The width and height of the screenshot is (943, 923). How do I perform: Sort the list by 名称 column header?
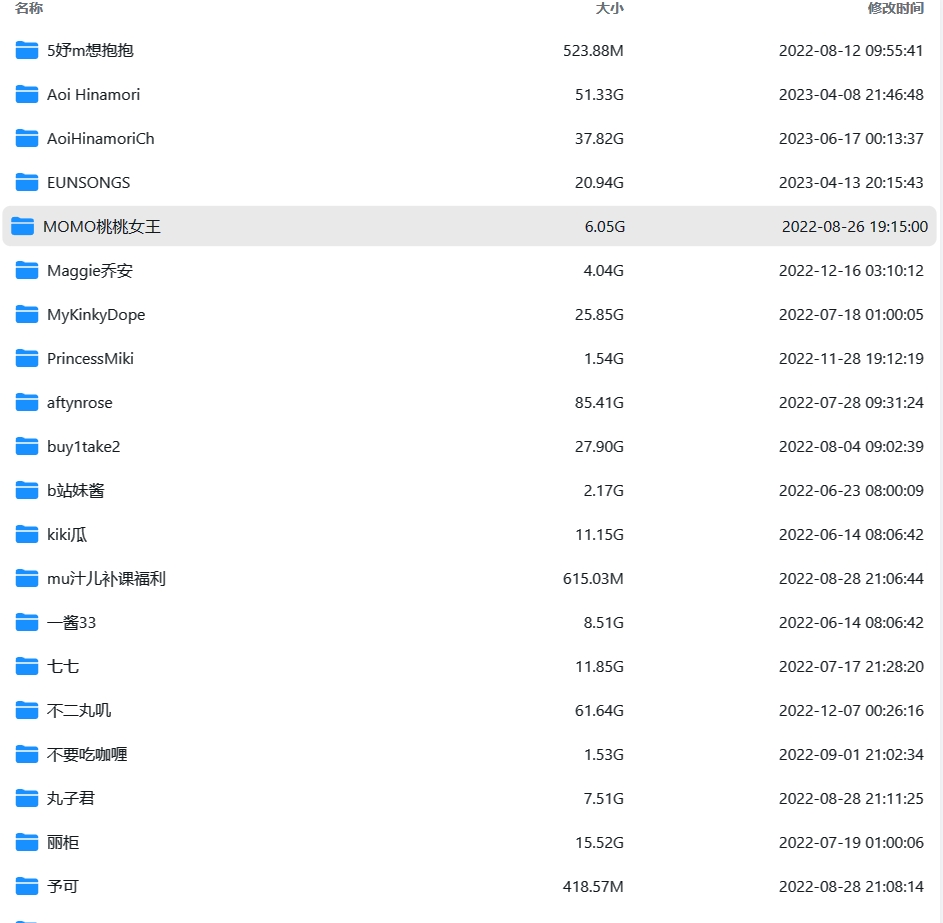(x=29, y=8)
